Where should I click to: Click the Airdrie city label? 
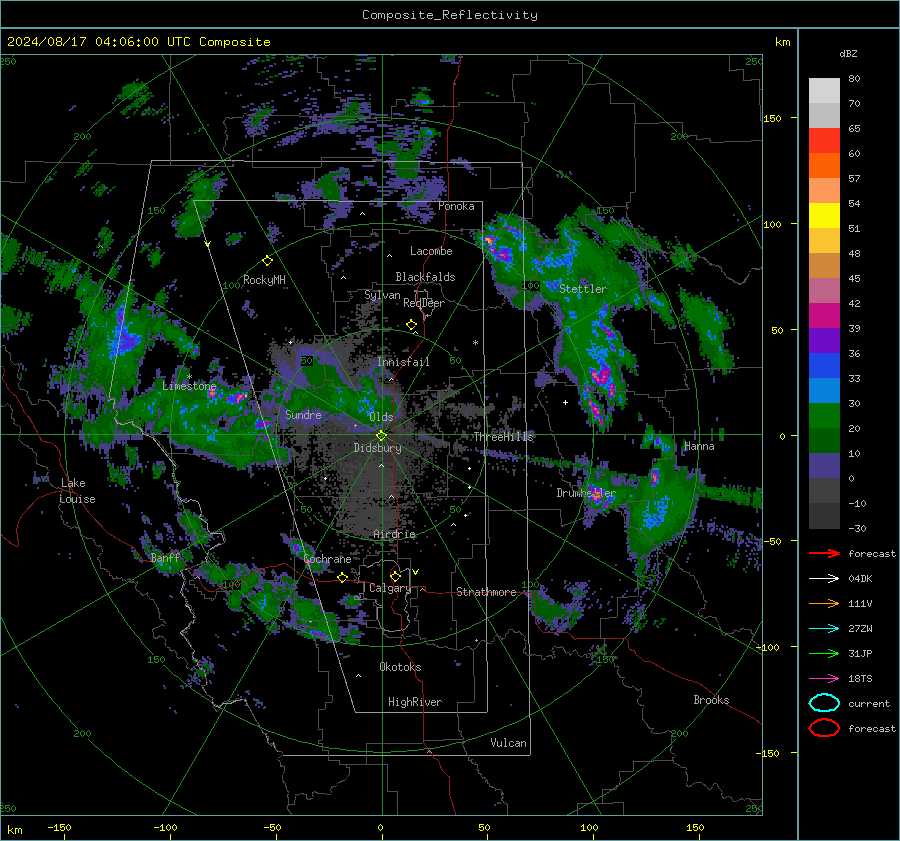pyautogui.click(x=394, y=534)
